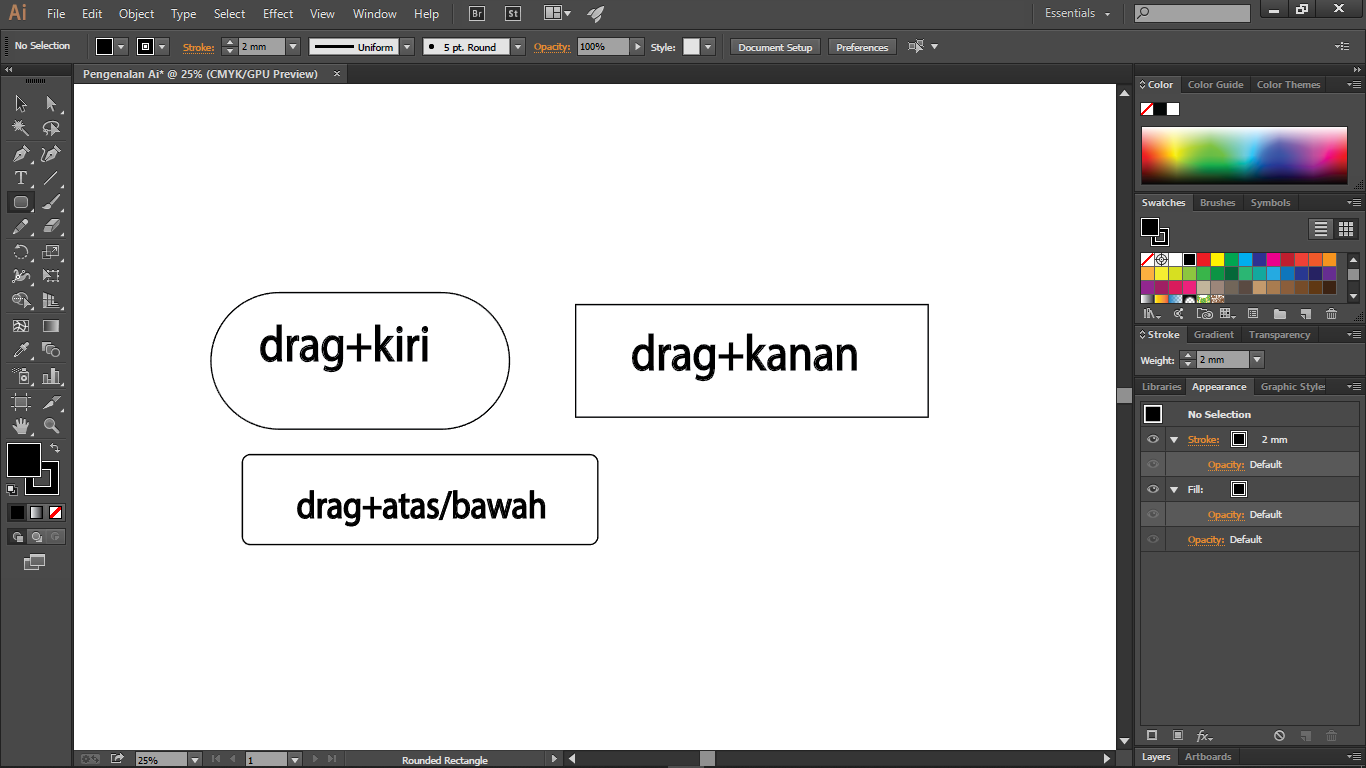1366x768 pixels.
Task: Switch Swatches panel to thumbnail view
Action: [x=1346, y=229]
